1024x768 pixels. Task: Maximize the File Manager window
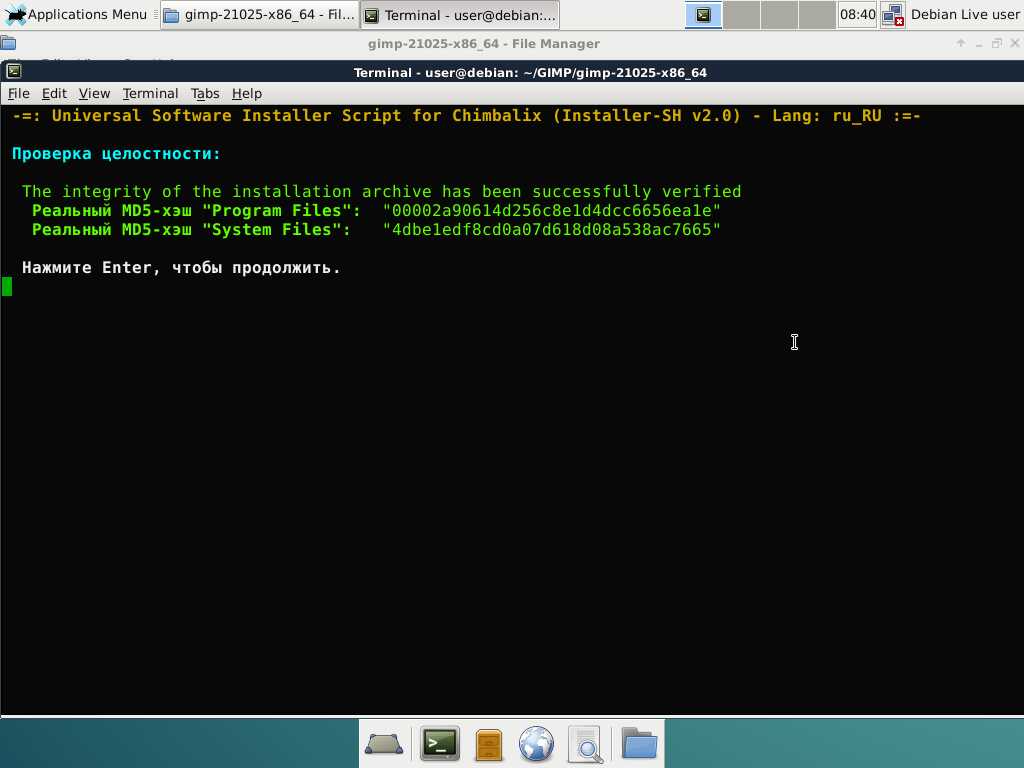997,44
